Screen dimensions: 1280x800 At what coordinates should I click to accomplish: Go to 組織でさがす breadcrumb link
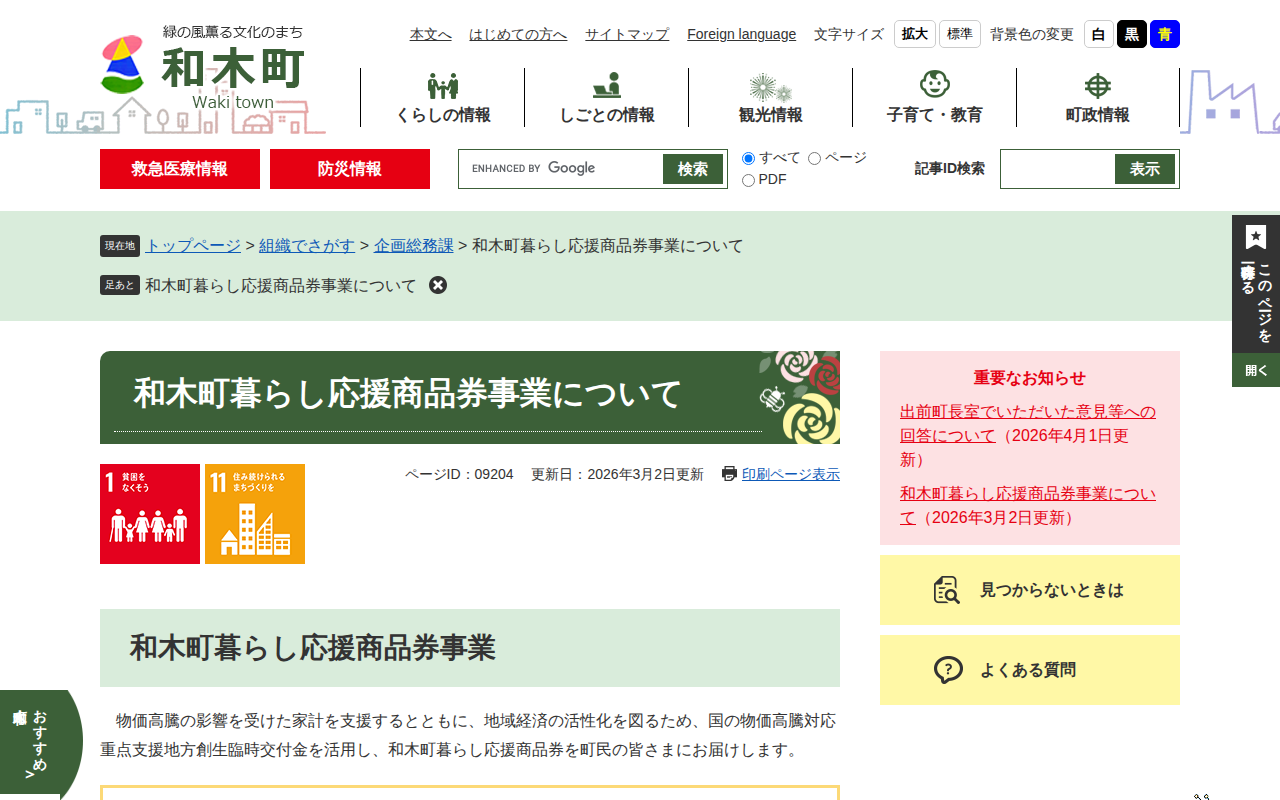pos(307,245)
